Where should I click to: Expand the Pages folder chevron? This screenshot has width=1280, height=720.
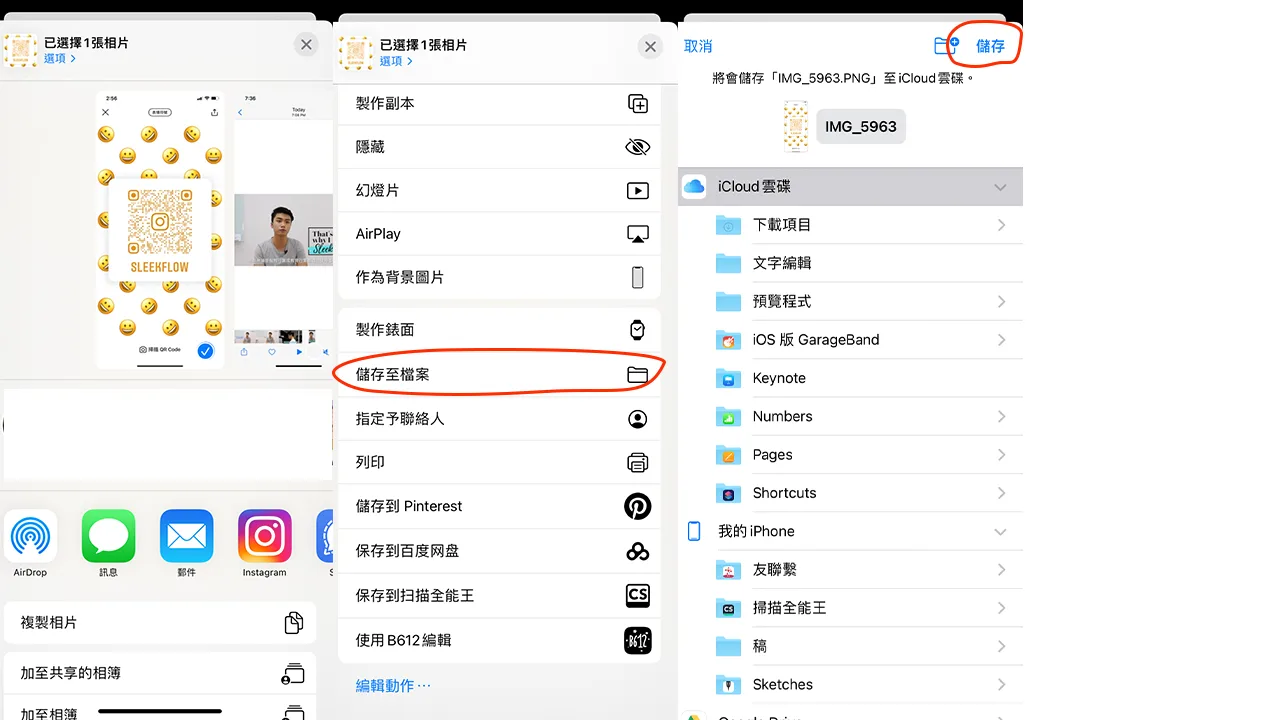(x=1001, y=455)
